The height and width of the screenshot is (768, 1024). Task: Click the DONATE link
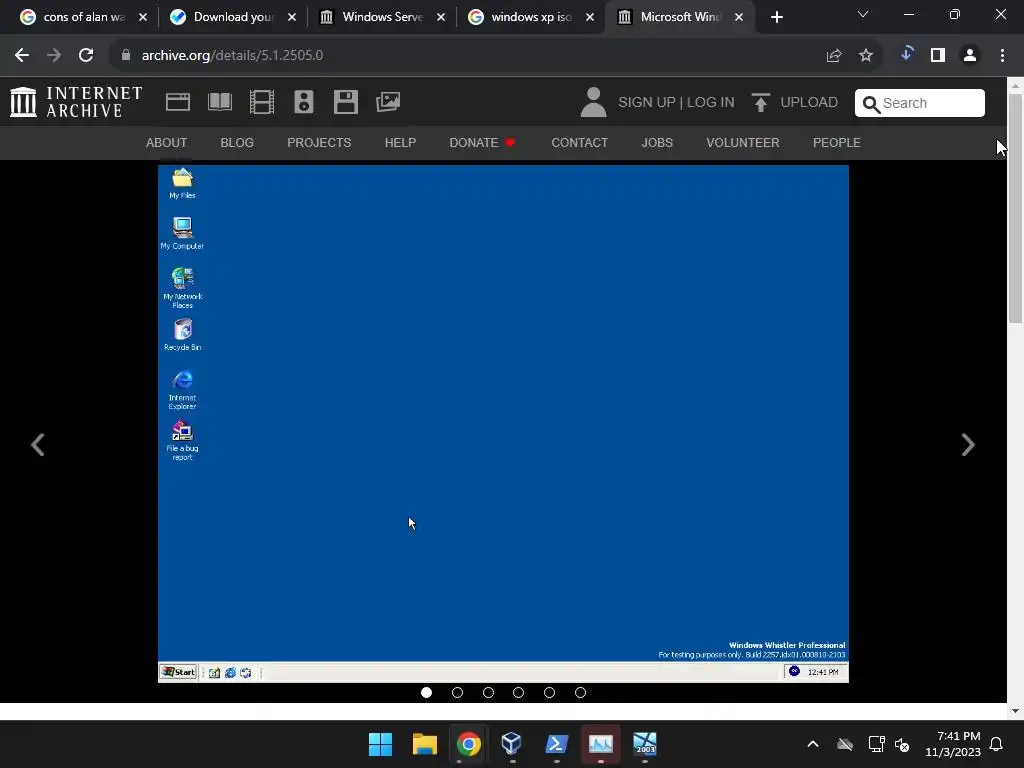coord(482,142)
